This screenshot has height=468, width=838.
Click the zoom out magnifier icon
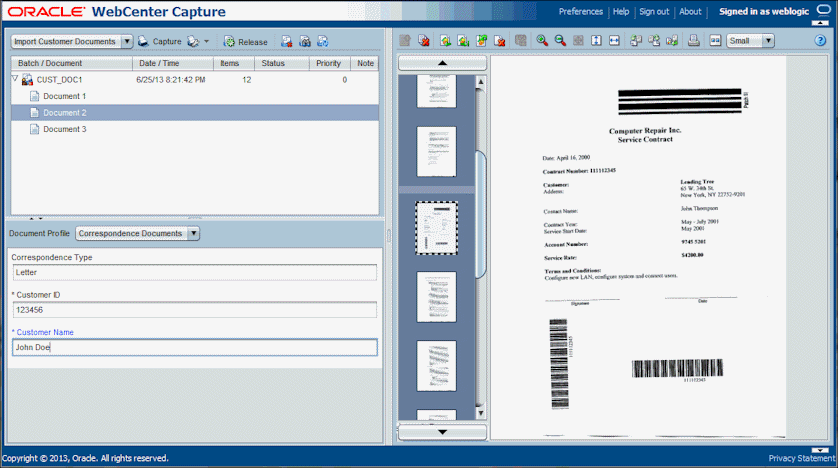[x=560, y=41]
